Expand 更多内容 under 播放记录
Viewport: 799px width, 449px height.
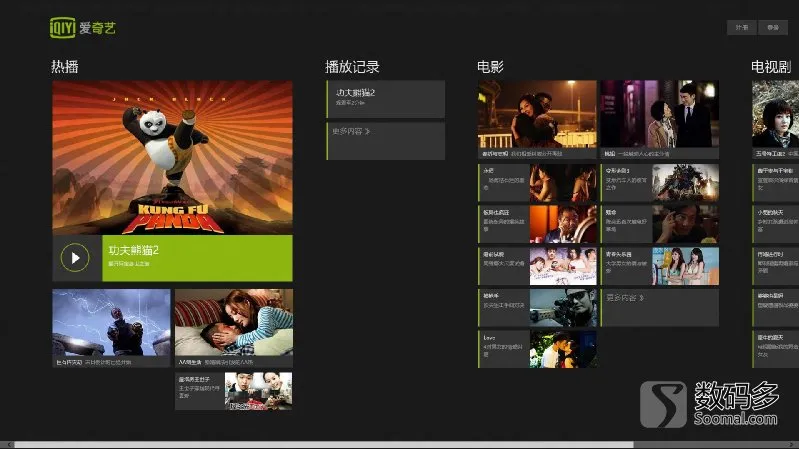click(386, 141)
